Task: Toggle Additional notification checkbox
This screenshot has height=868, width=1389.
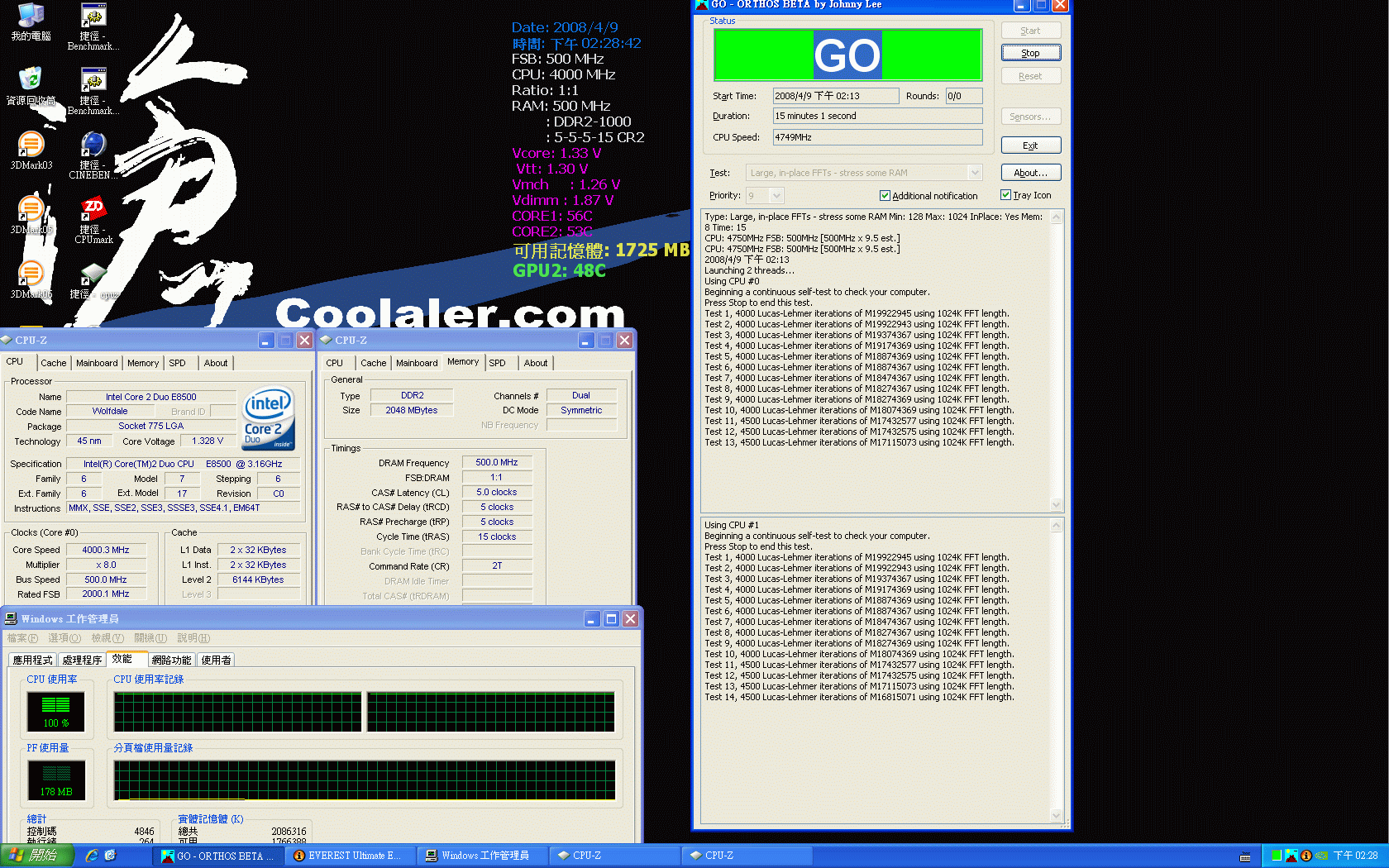Action: (885, 196)
